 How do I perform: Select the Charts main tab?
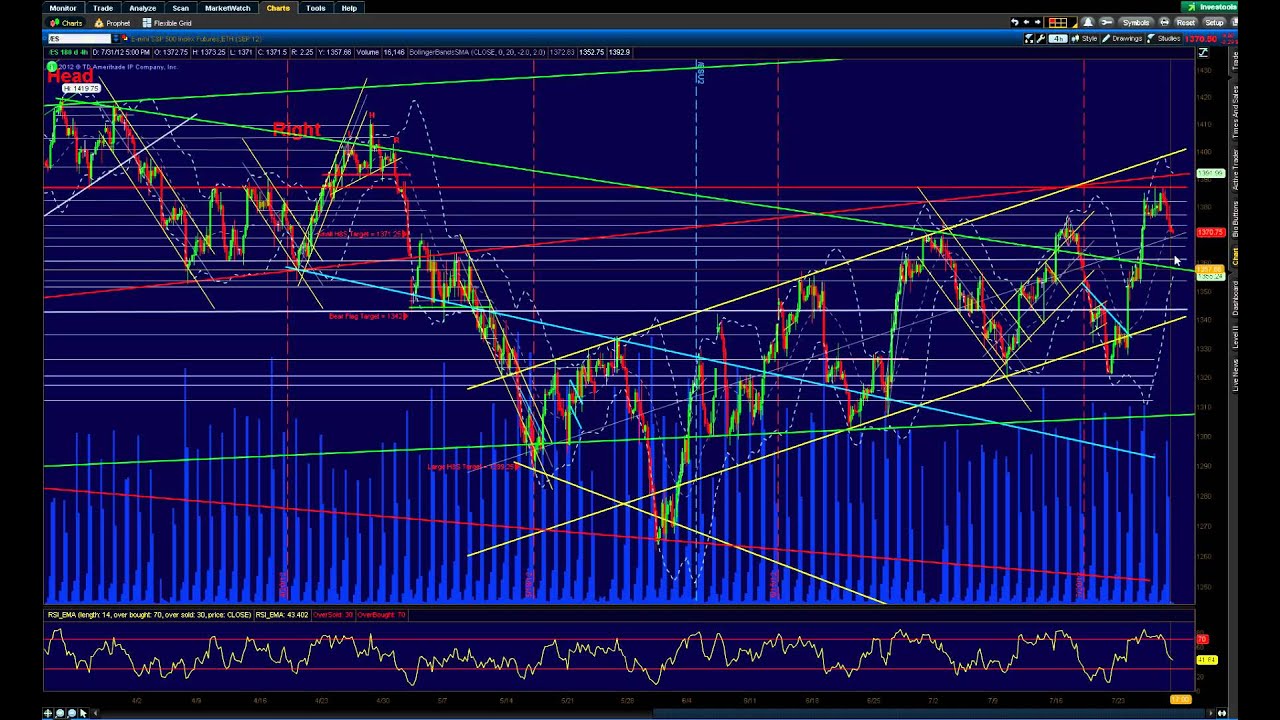pos(278,8)
